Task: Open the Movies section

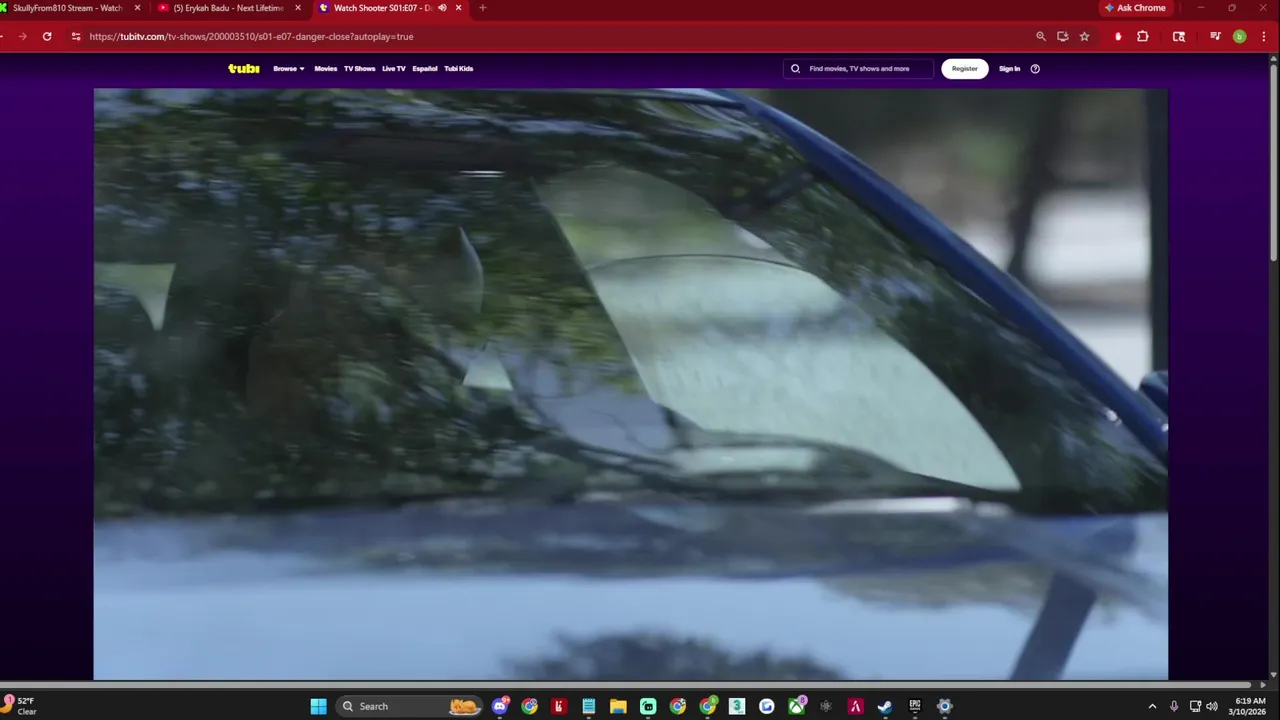Action: (x=326, y=69)
